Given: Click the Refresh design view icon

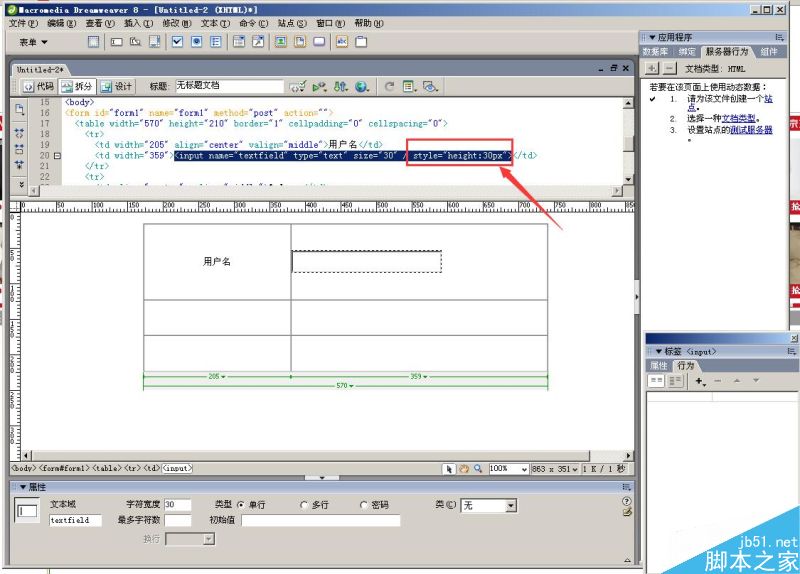Looking at the screenshot, I should click(x=388, y=87).
